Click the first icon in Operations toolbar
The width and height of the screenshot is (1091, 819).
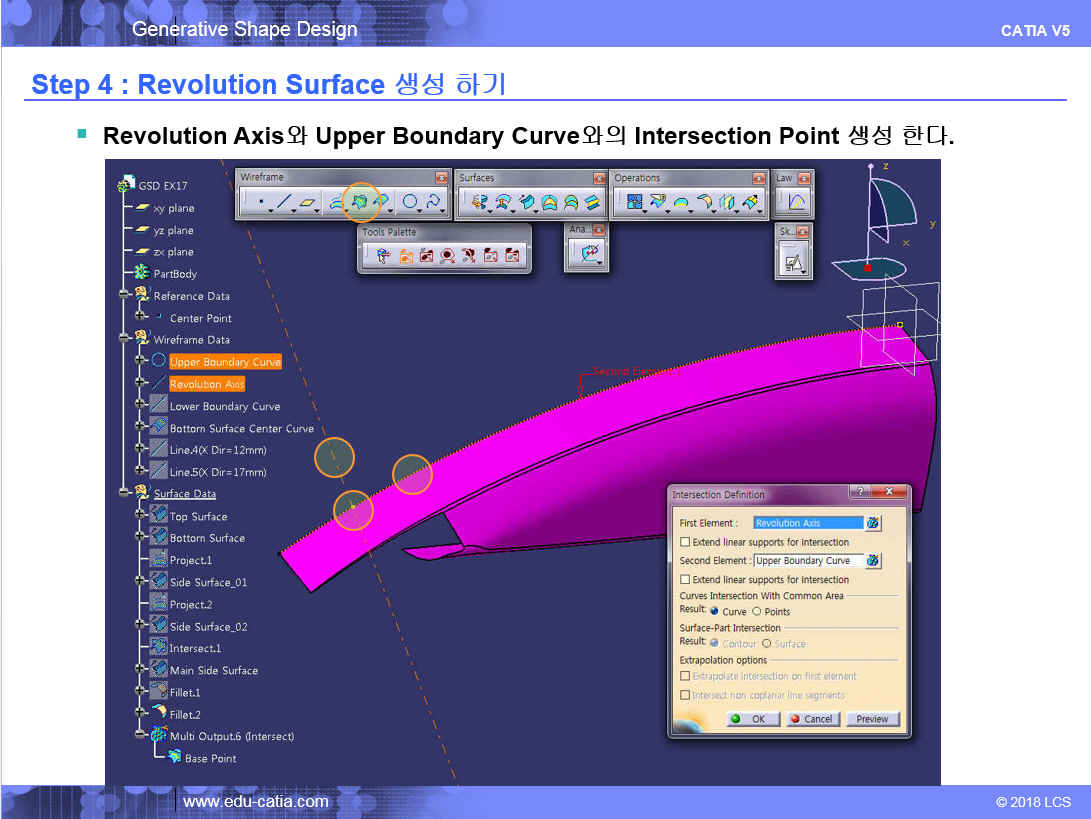[x=633, y=203]
